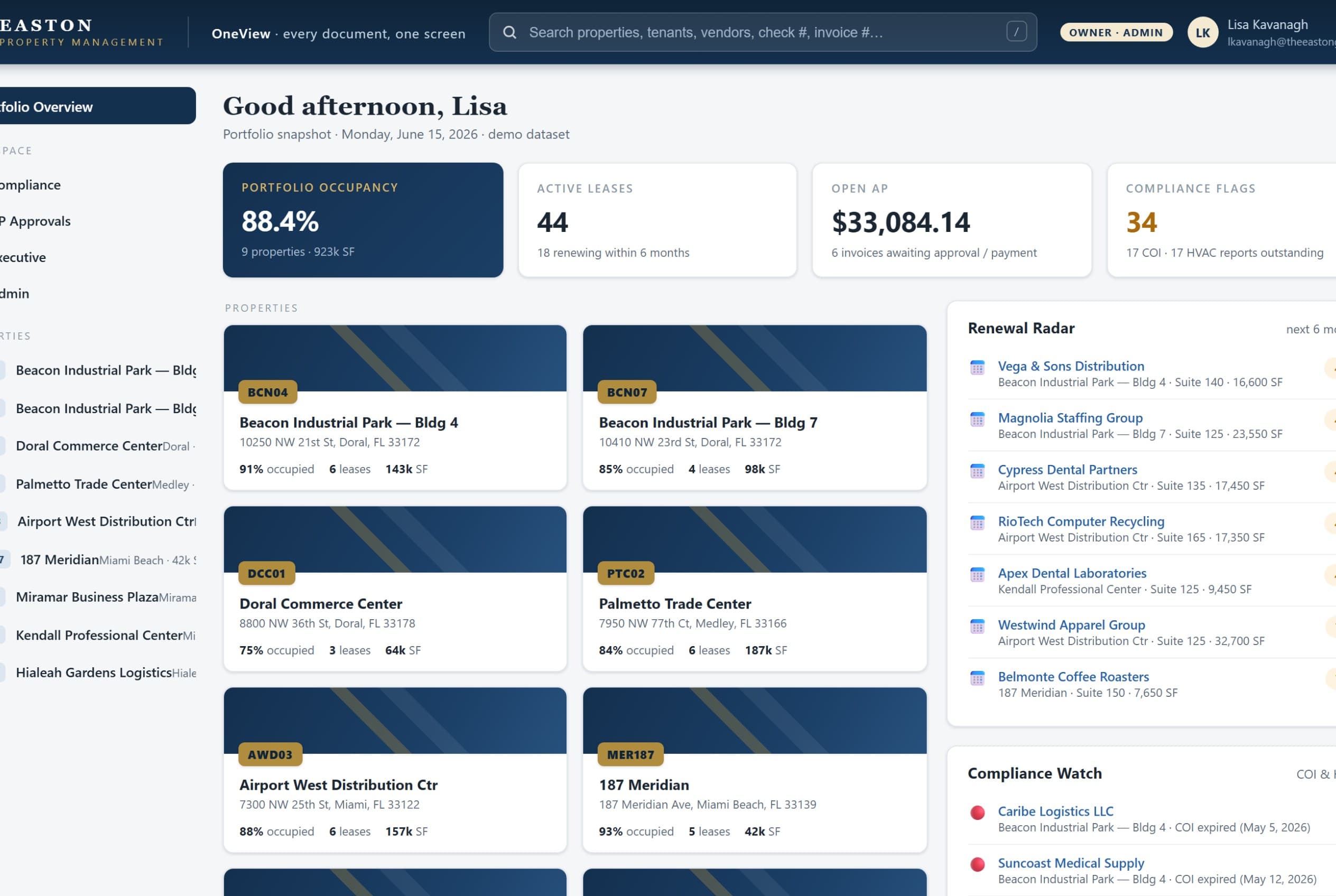1336x896 pixels.
Task: Click red alert dot for Caribe Logistics LLC
Action: [x=978, y=813]
